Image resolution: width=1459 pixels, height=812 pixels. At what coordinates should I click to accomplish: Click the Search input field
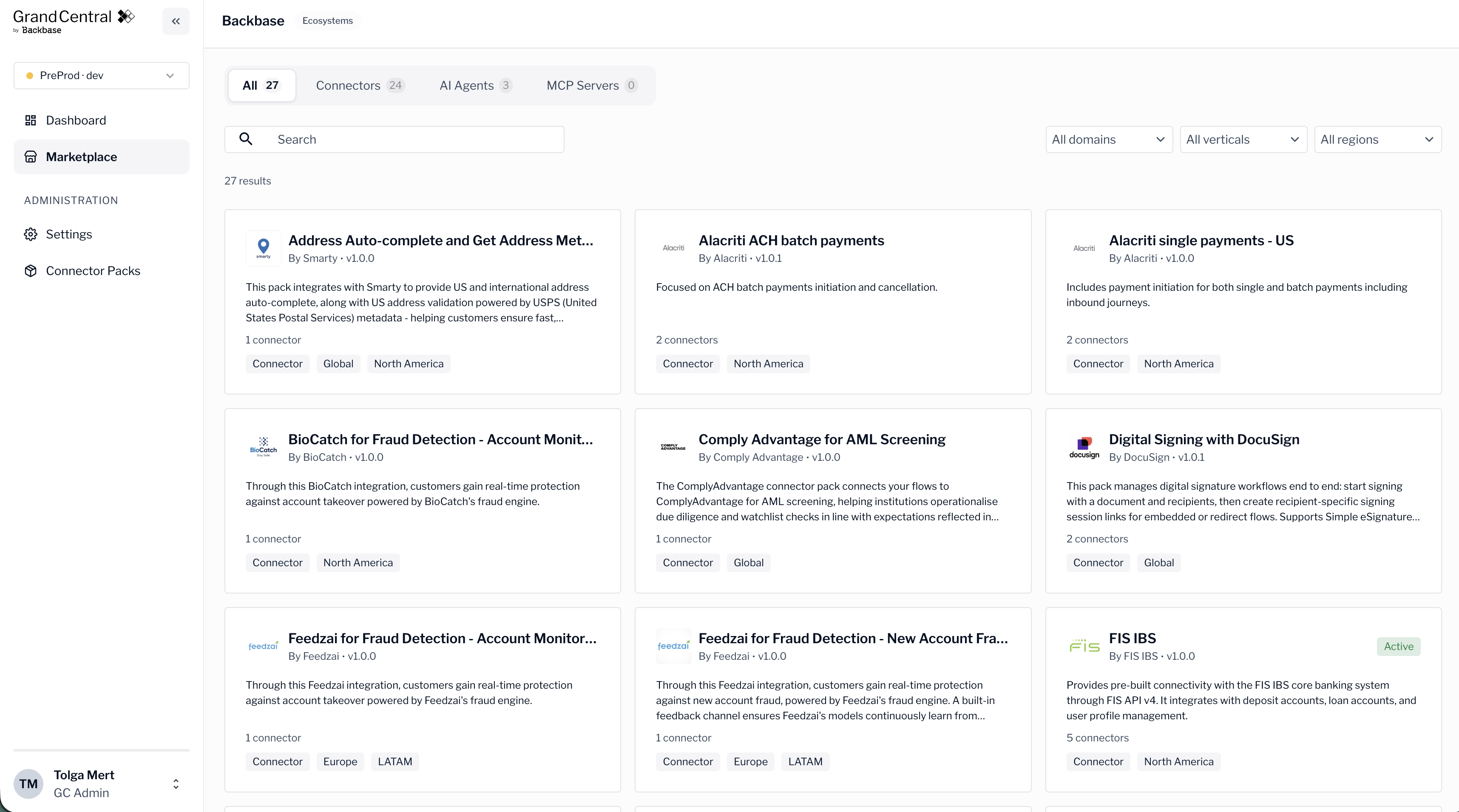[x=394, y=139]
